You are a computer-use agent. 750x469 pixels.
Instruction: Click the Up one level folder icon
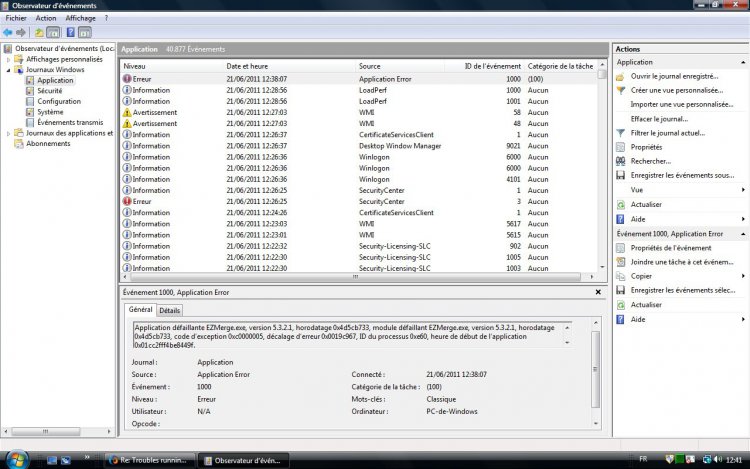(39, 33)
